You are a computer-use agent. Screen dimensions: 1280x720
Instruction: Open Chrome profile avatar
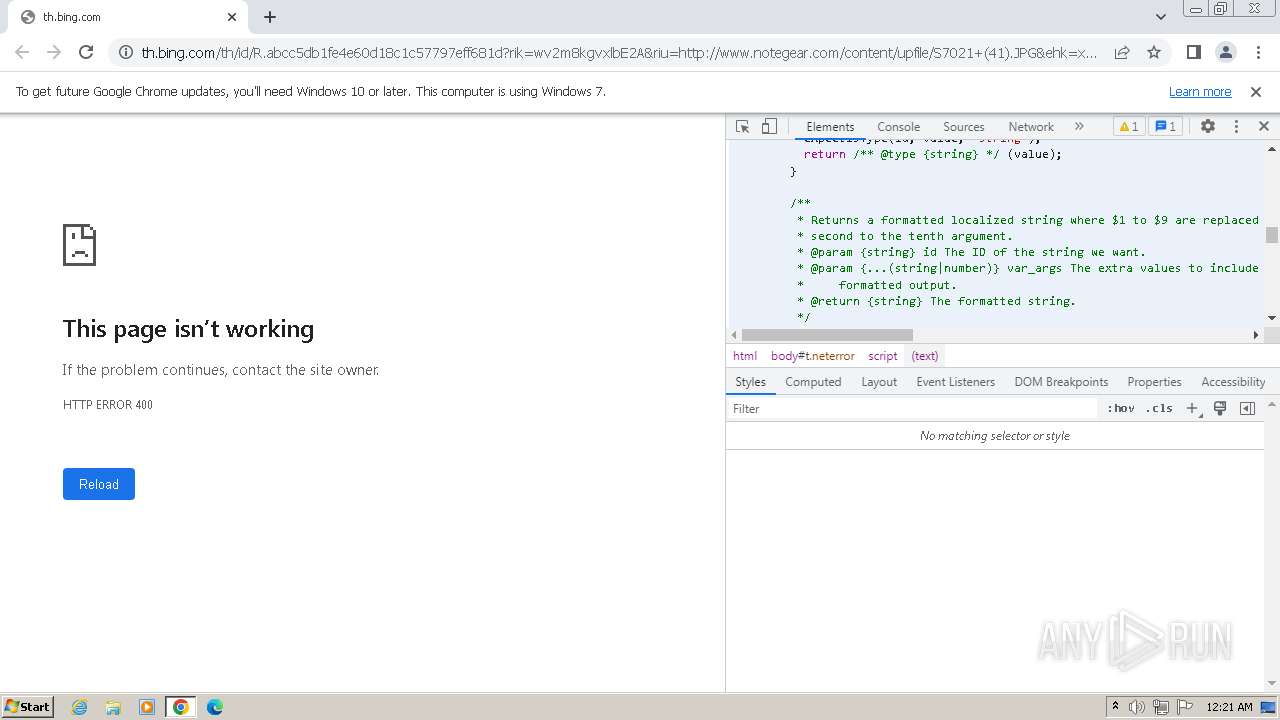pyautogui.click(x=1225, y=52)
